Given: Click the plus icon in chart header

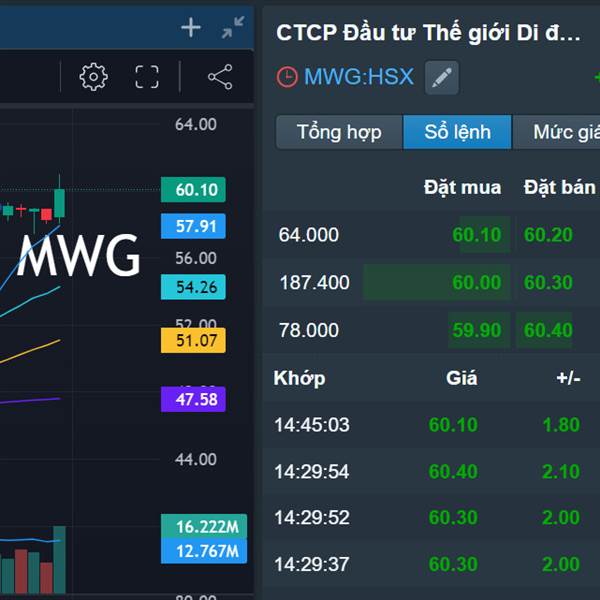Looking at the screenshot, I should coord(191,28).
